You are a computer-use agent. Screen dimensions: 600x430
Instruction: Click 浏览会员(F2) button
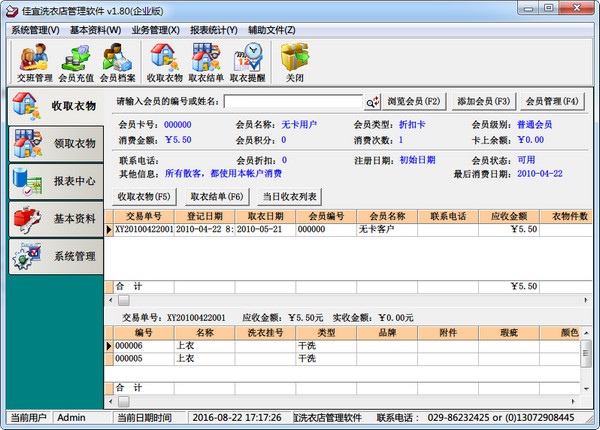tap(414, 101)
